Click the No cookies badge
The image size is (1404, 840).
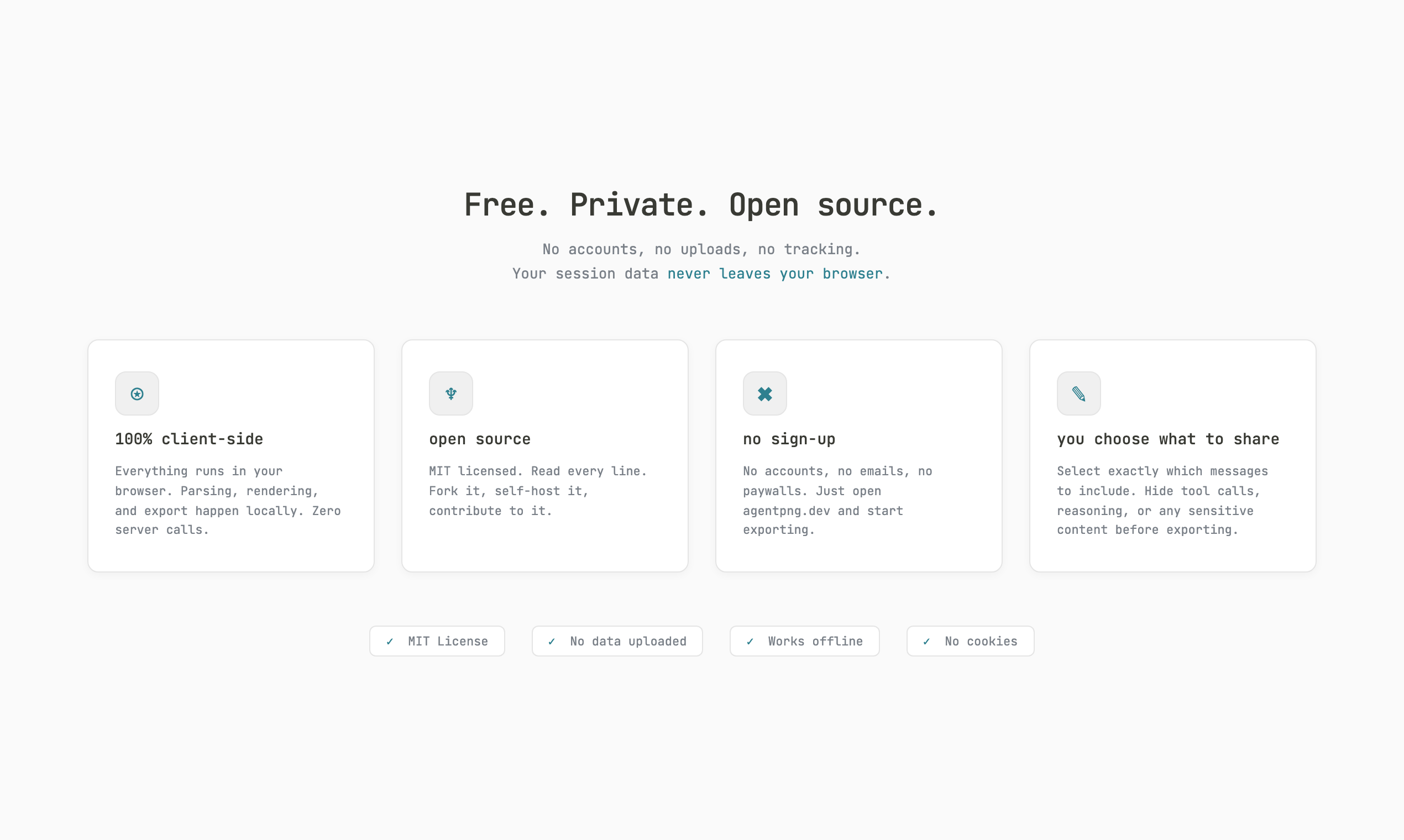click(x=970, y=641)
